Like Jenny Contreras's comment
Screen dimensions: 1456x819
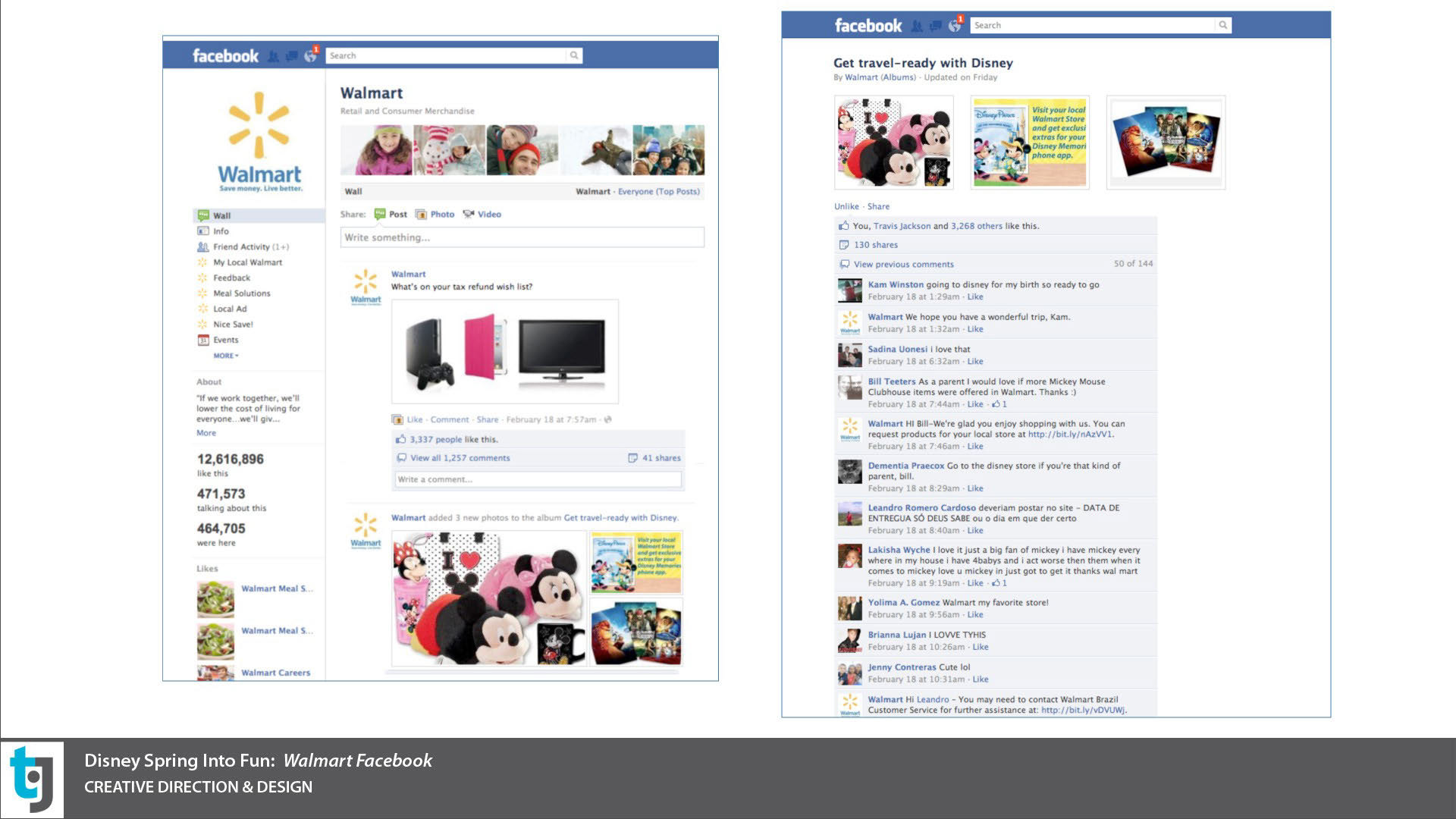coord(981,679)
